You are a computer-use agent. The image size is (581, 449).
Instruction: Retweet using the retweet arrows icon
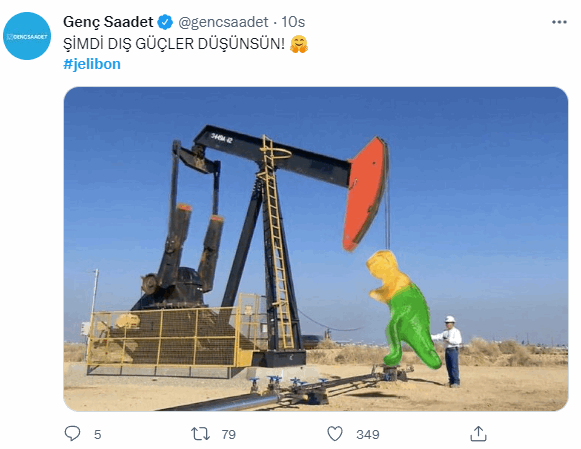(200, 434)
